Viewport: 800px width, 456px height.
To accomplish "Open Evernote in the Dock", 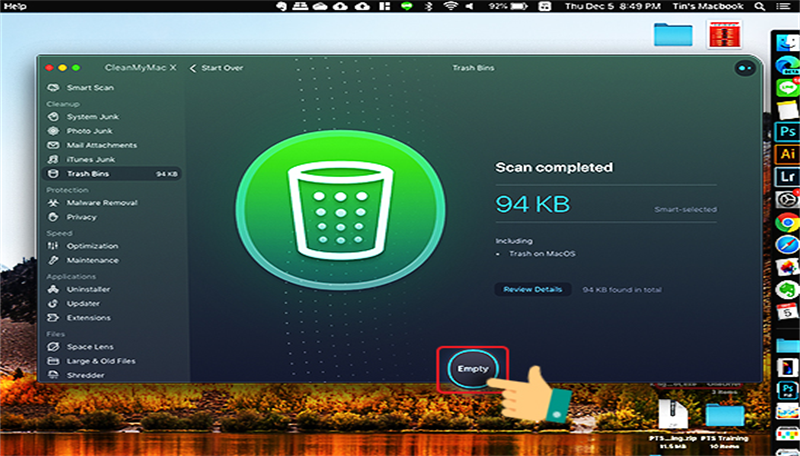I will (787, 290).
